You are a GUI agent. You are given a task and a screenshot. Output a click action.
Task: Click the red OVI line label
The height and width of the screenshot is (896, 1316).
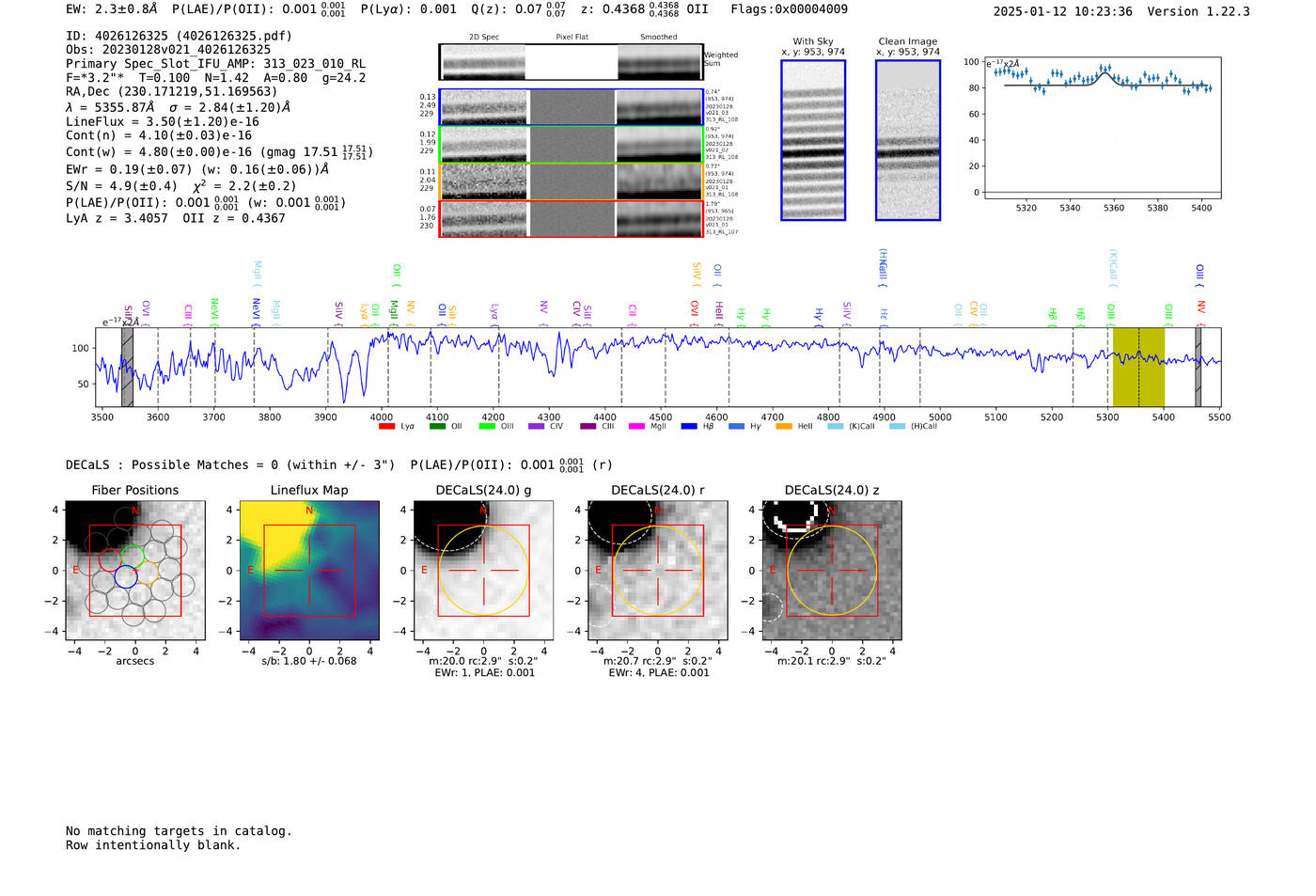695,311
